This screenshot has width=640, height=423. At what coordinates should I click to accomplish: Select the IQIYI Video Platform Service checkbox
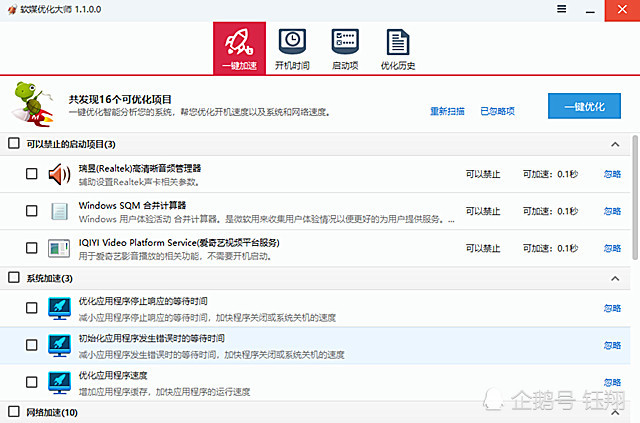coord(31,248)
